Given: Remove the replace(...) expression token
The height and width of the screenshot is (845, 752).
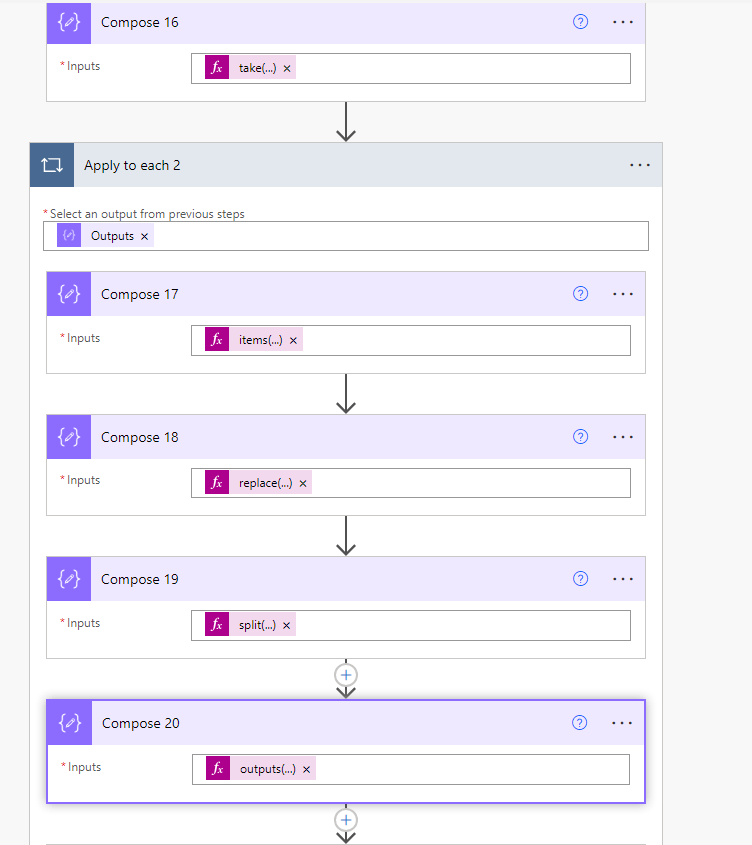Looking at the screenshot, I should pyautogui.click(x=304, y=481).
